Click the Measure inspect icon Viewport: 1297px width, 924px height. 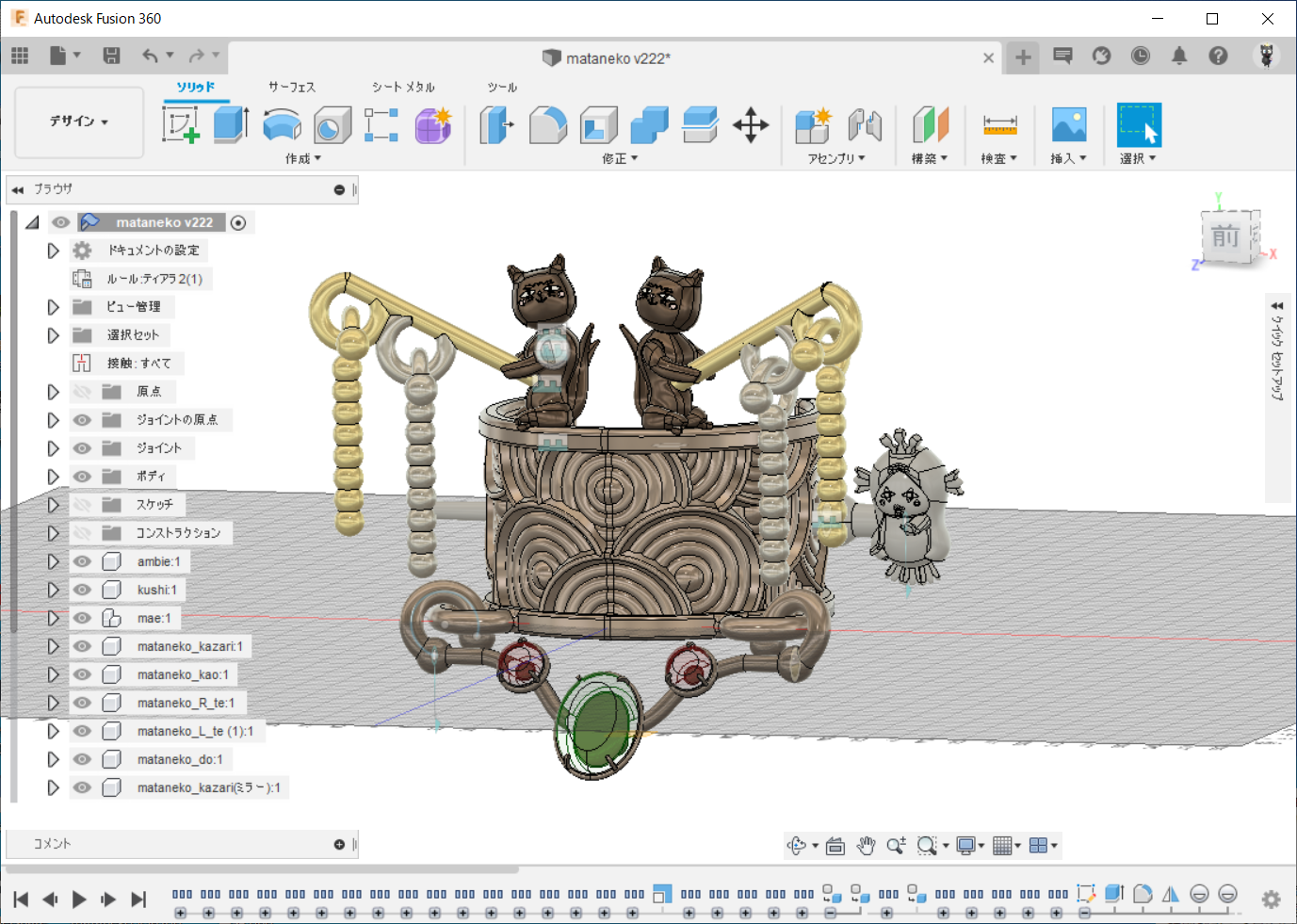point(999,124)
